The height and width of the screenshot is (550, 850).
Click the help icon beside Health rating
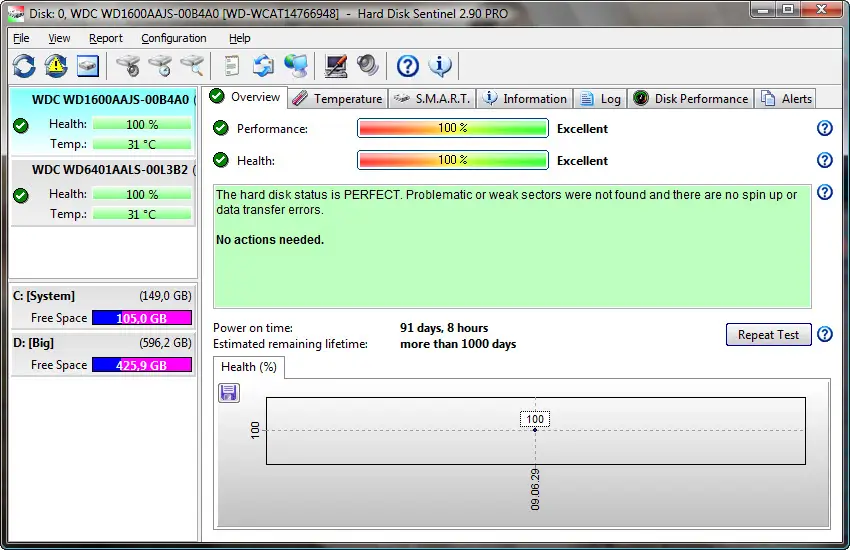[x=825, y=160]
